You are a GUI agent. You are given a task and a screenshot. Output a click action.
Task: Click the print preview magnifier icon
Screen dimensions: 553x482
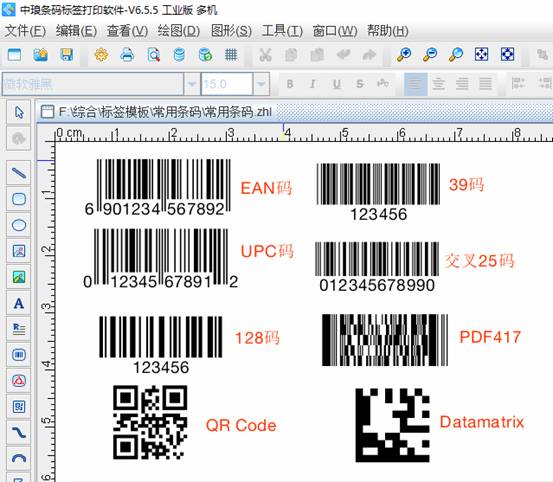(x=153, y=55)
